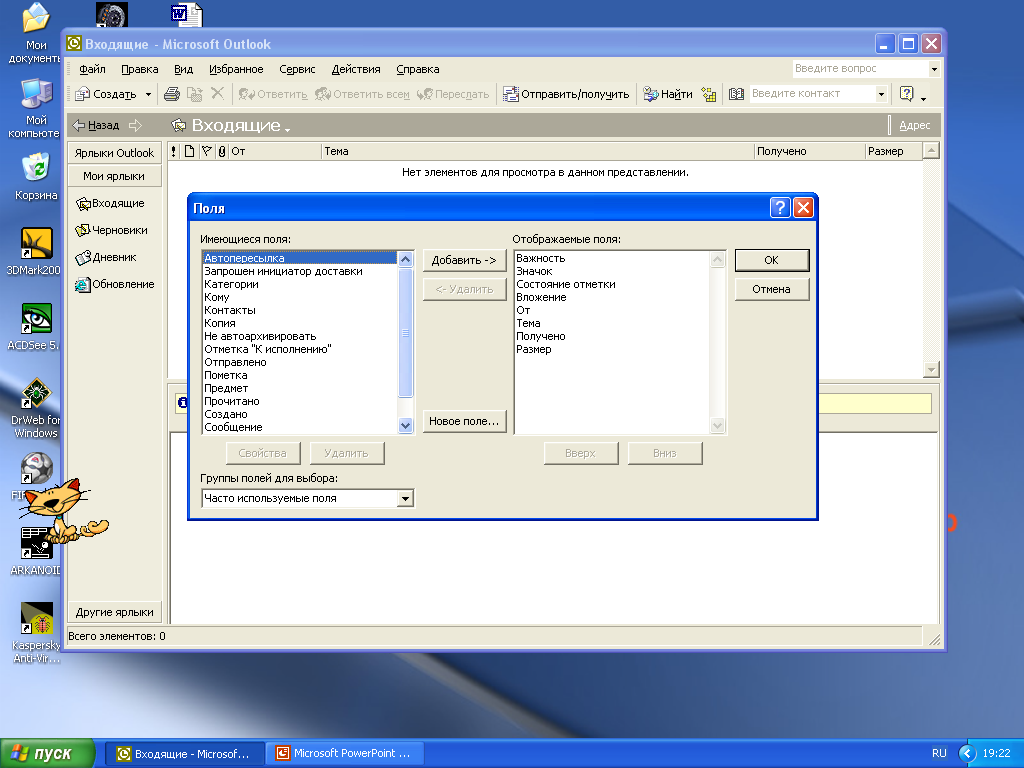Open Kaspersky Anti-Virus desktop shortcut
1024x768 pixels.
coord(37,632)
